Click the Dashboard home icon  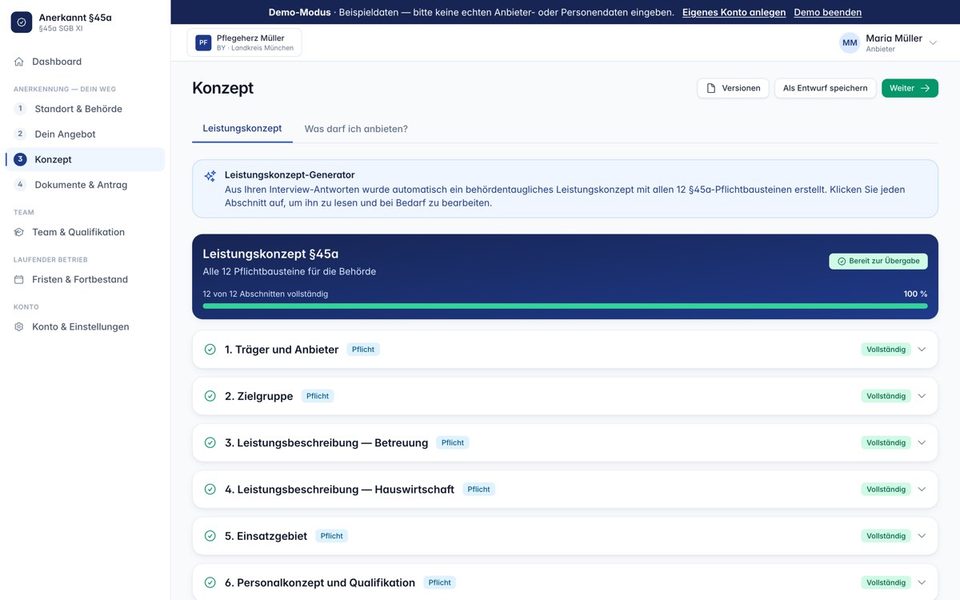click(19, 62)
